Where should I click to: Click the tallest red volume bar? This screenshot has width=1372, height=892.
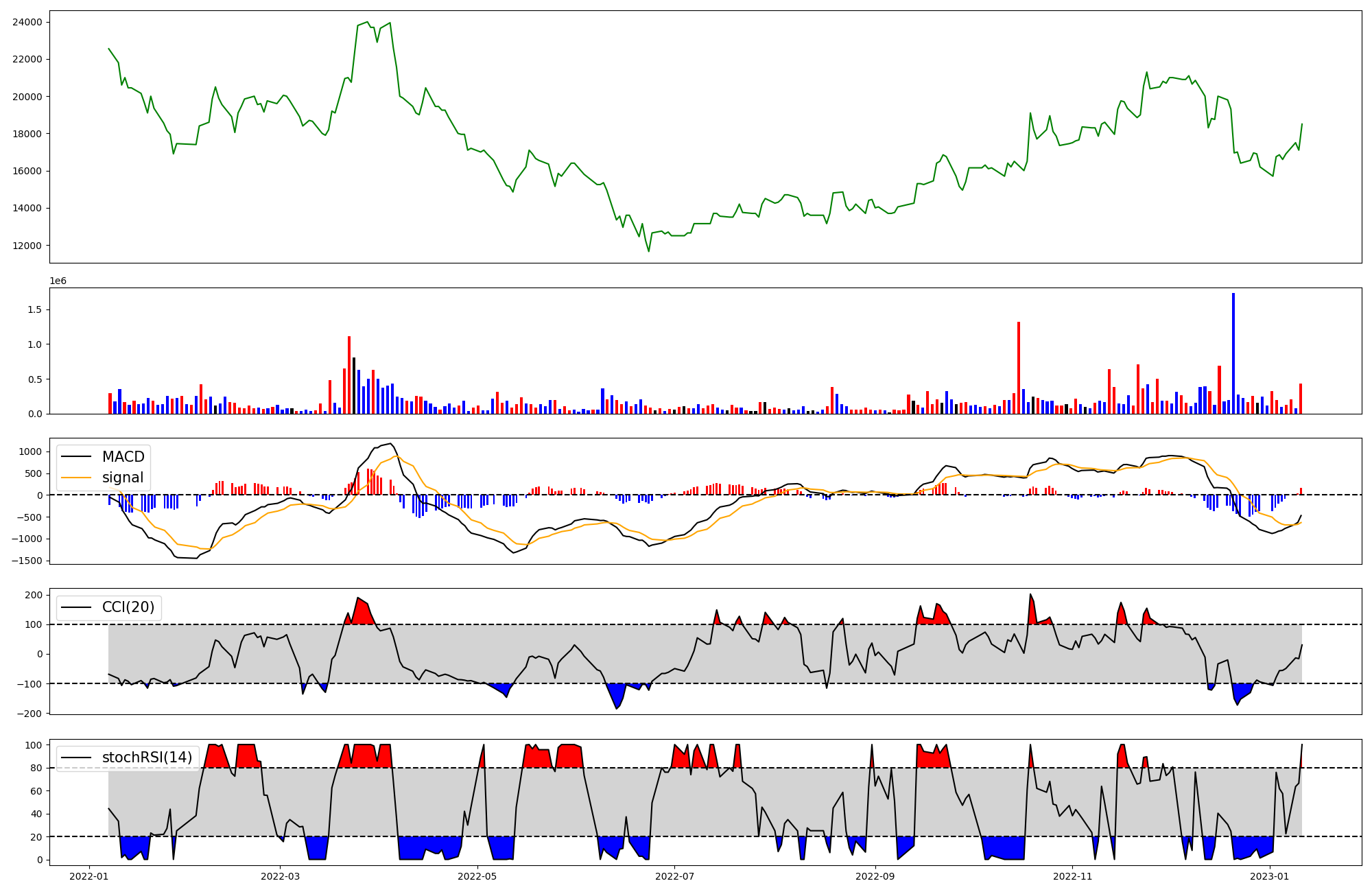pyautogui.click(x=1019, y=367)
